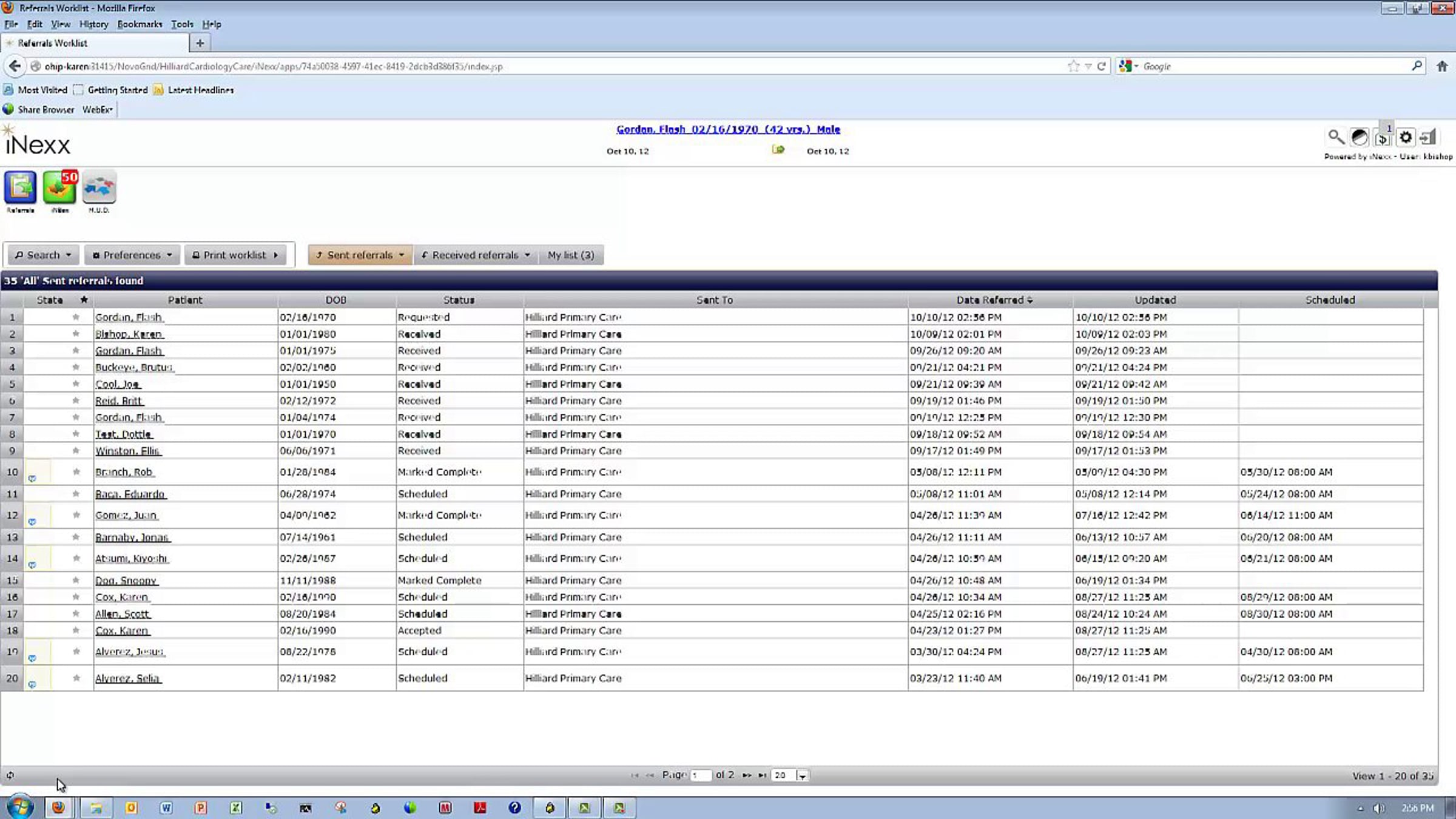The width and height of the screenshot is (1456, 819).
Task: Star the Winston, Ellis referral
Action: [76, 451]
